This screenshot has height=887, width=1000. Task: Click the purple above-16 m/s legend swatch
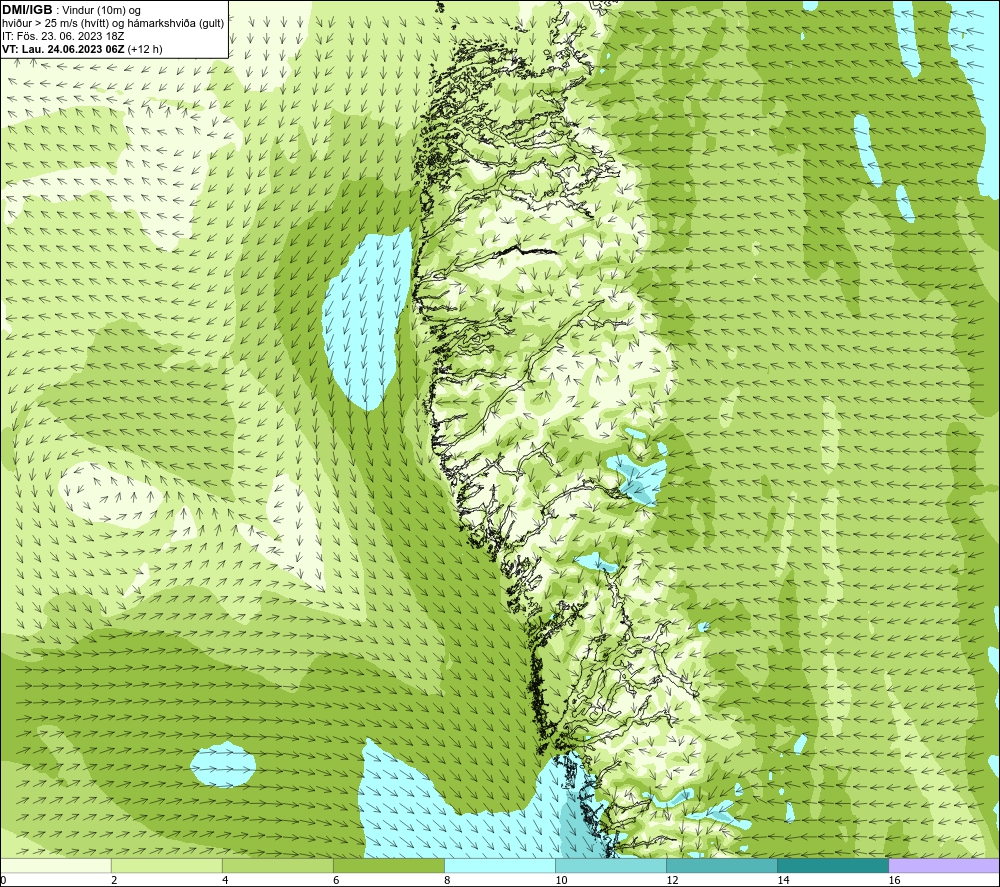coord(944,865)
